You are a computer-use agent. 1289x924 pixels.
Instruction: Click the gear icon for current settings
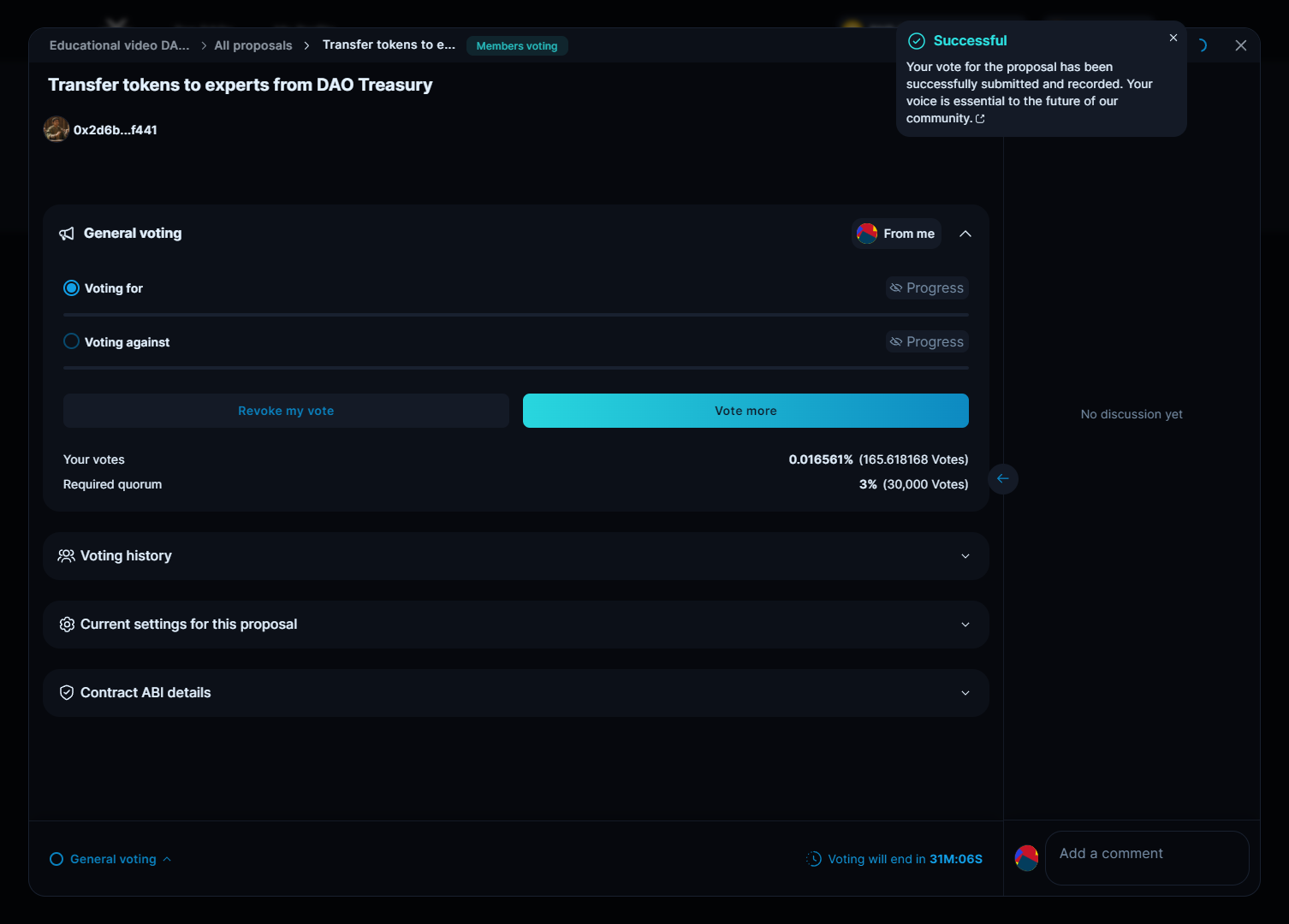coord(67,625)
